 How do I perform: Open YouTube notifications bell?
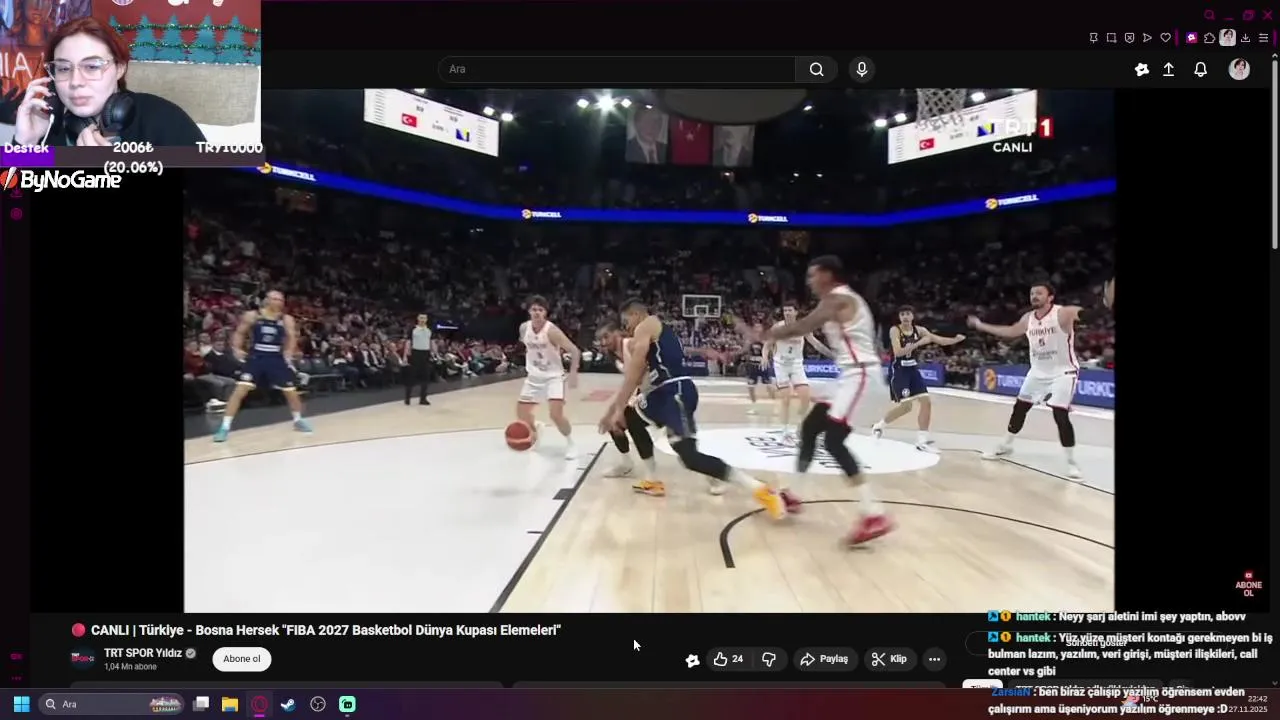1201,69
